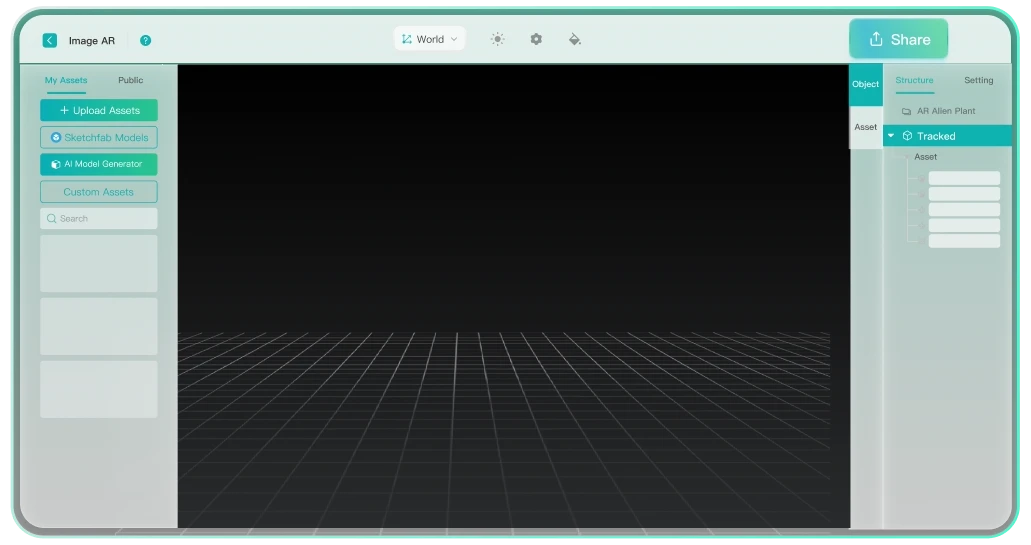Launch the AI Model Generator
1031x545 pixels.
tap(99, 164)
